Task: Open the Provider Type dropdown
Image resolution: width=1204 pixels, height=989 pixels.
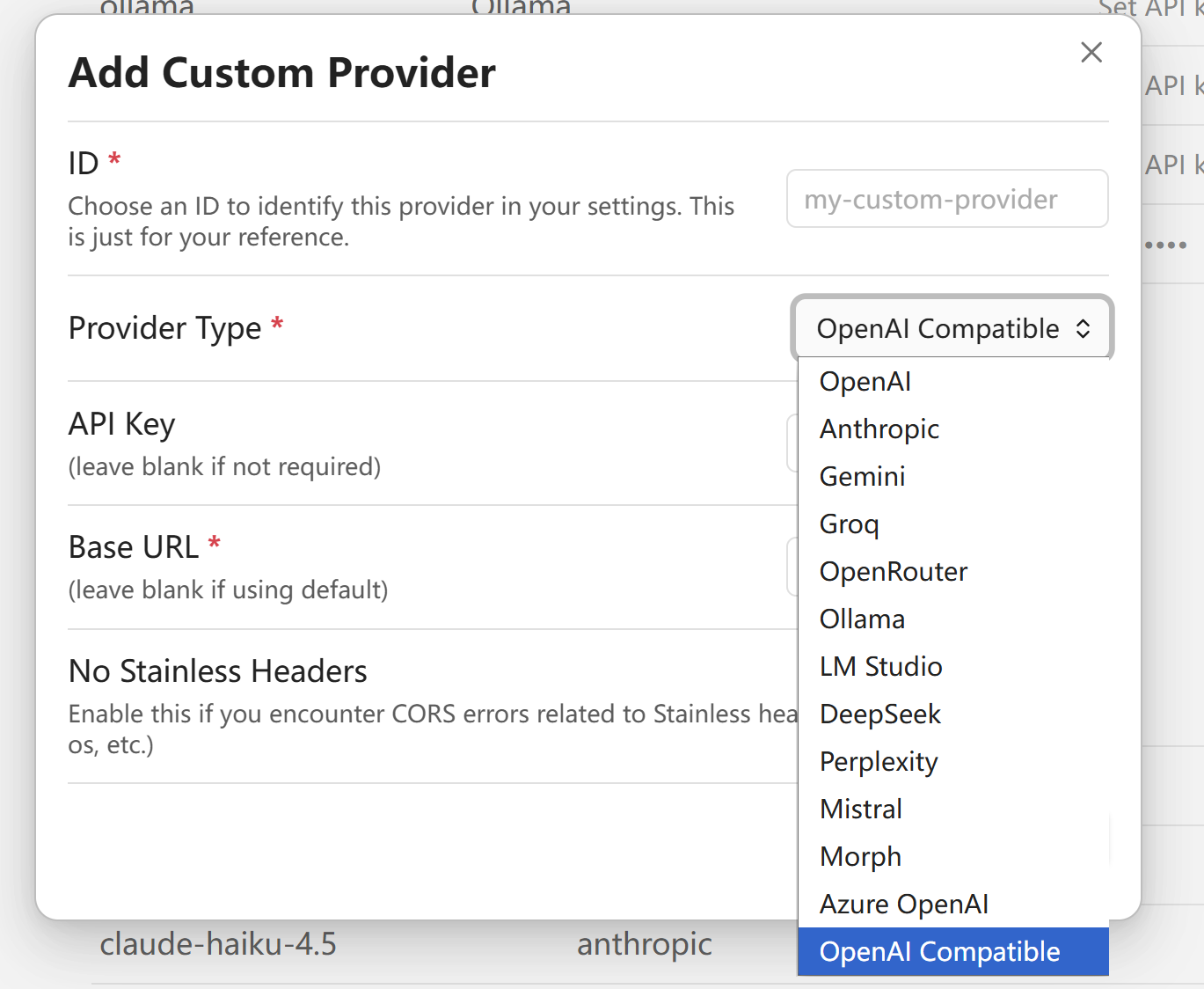Action: (952, 328)
